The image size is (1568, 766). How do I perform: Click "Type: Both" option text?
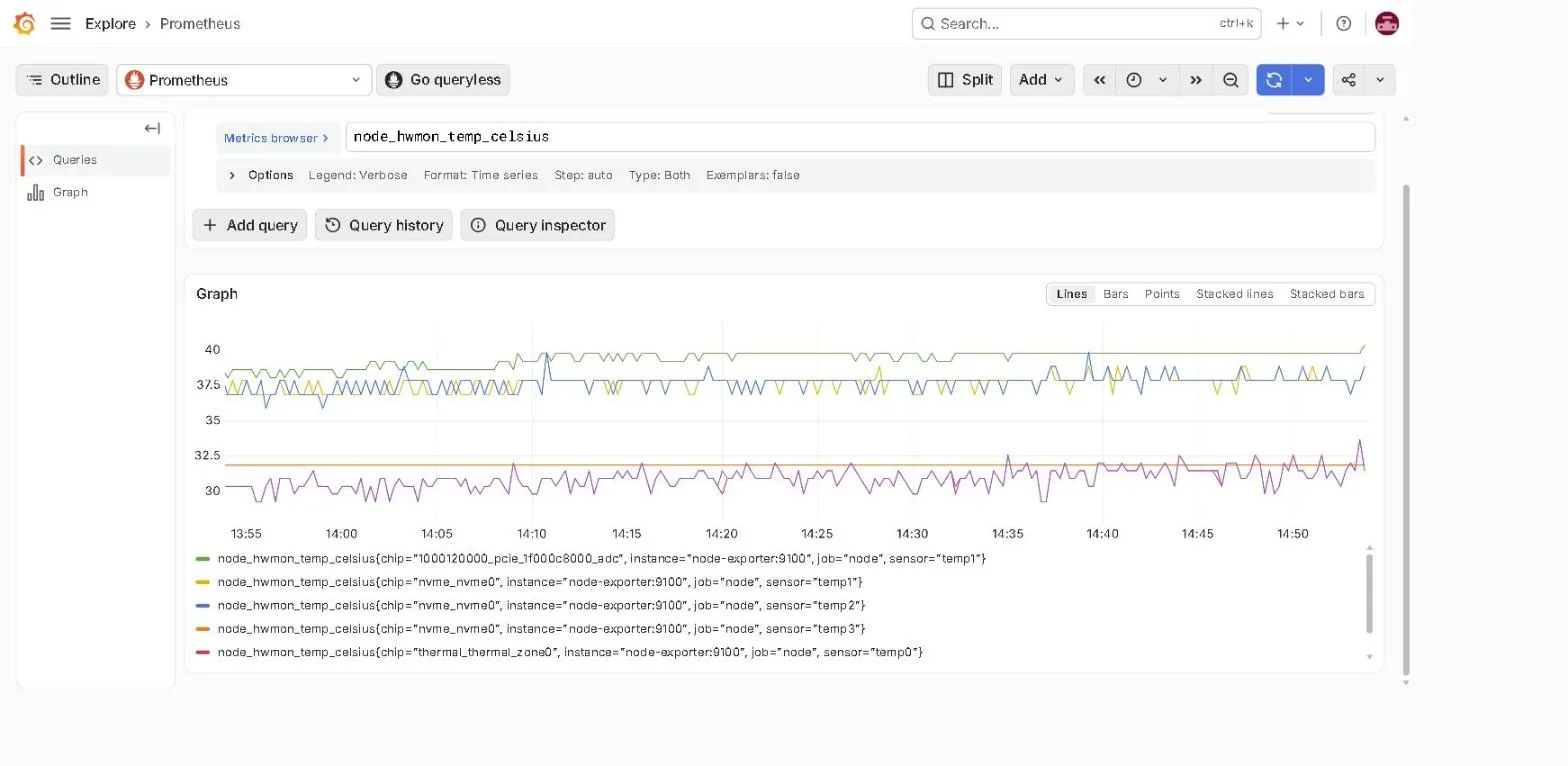point(659,175)
